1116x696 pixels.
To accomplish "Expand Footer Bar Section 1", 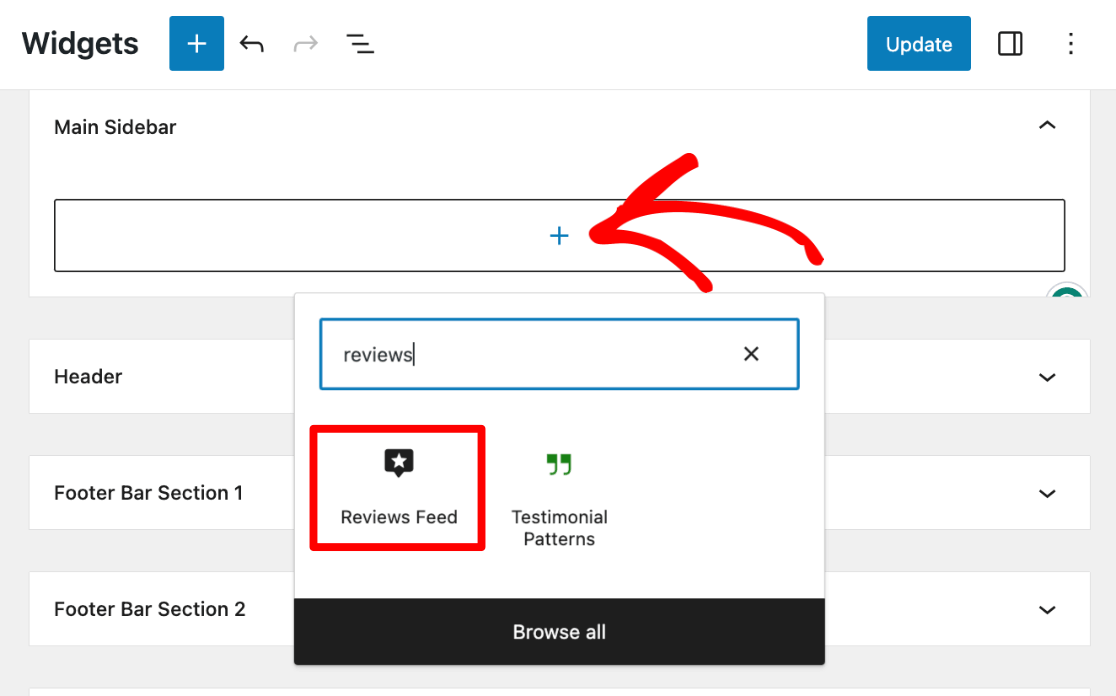I will 1047,493.
